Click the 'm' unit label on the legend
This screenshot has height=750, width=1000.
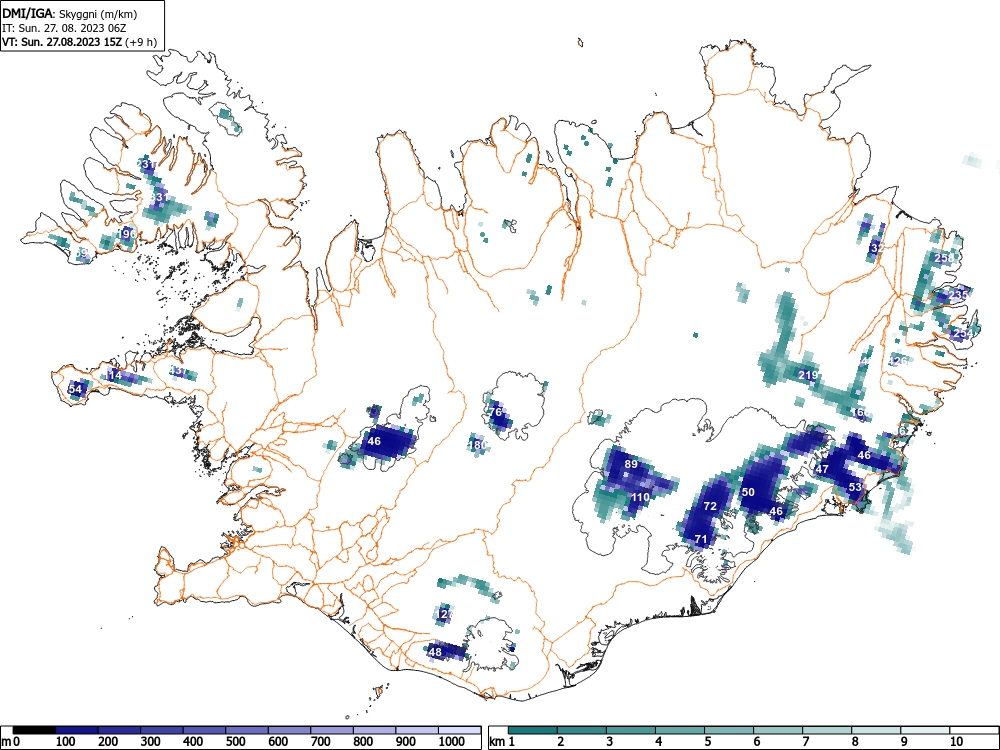click(x=6, y=742)
